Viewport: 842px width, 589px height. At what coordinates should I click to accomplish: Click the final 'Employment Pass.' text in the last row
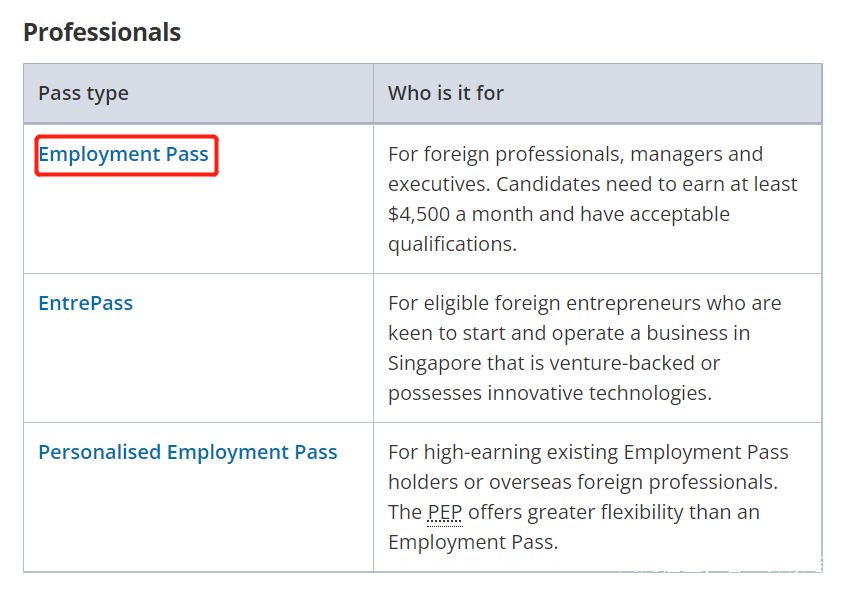(x=472, y=542)
